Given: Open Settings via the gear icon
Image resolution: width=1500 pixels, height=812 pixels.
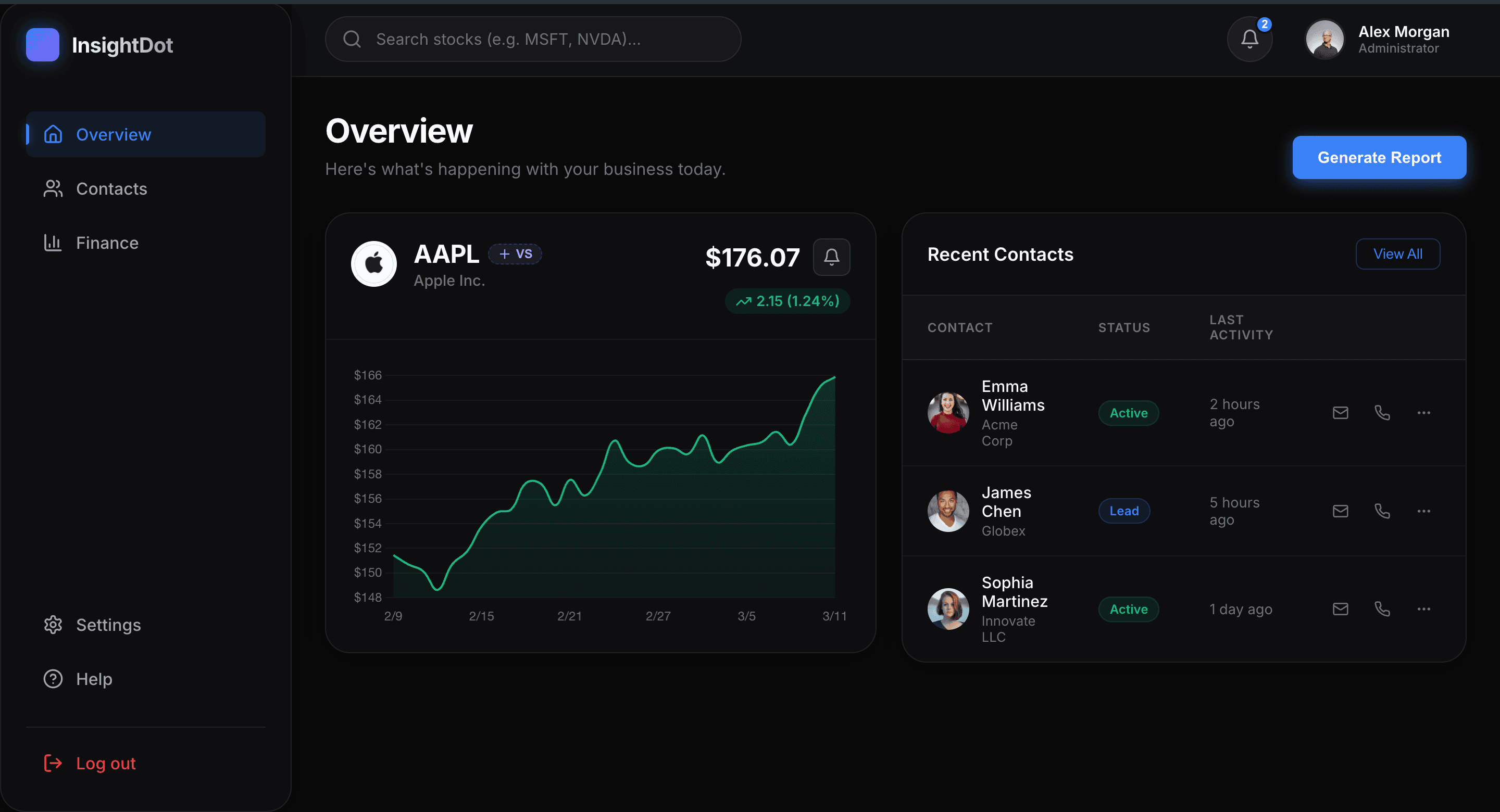Looking at the screenshot, I should [53, 625].
